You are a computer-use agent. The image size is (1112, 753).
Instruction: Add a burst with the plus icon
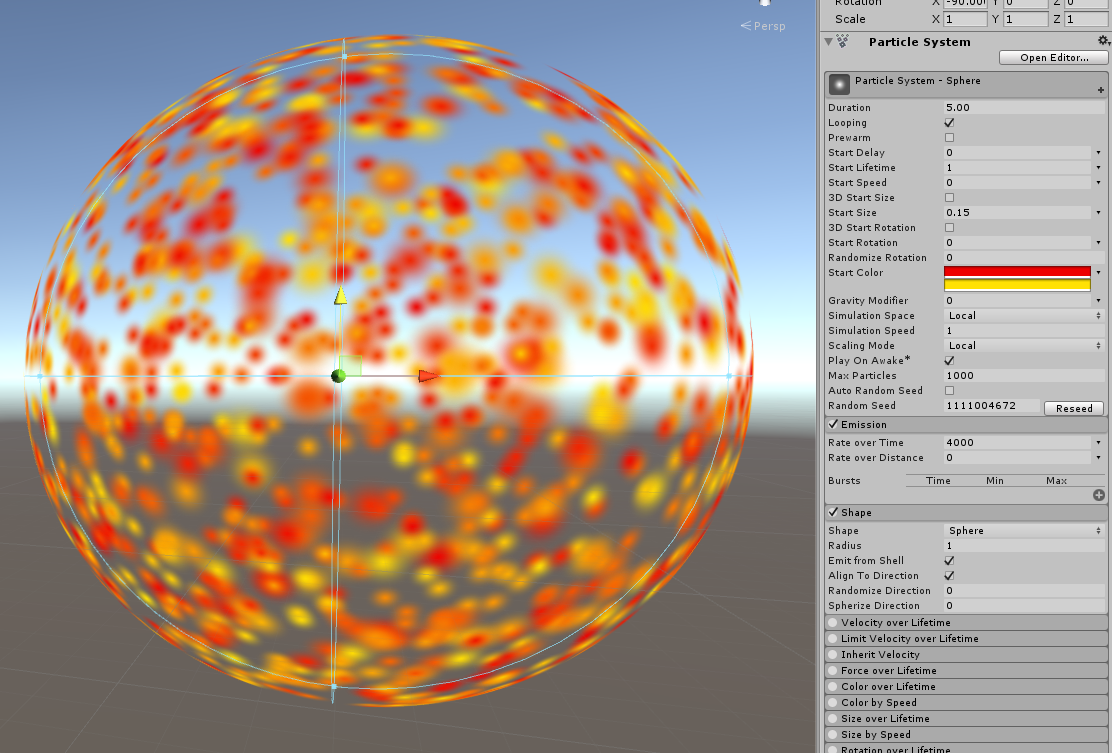click(x=1099, y=495)
